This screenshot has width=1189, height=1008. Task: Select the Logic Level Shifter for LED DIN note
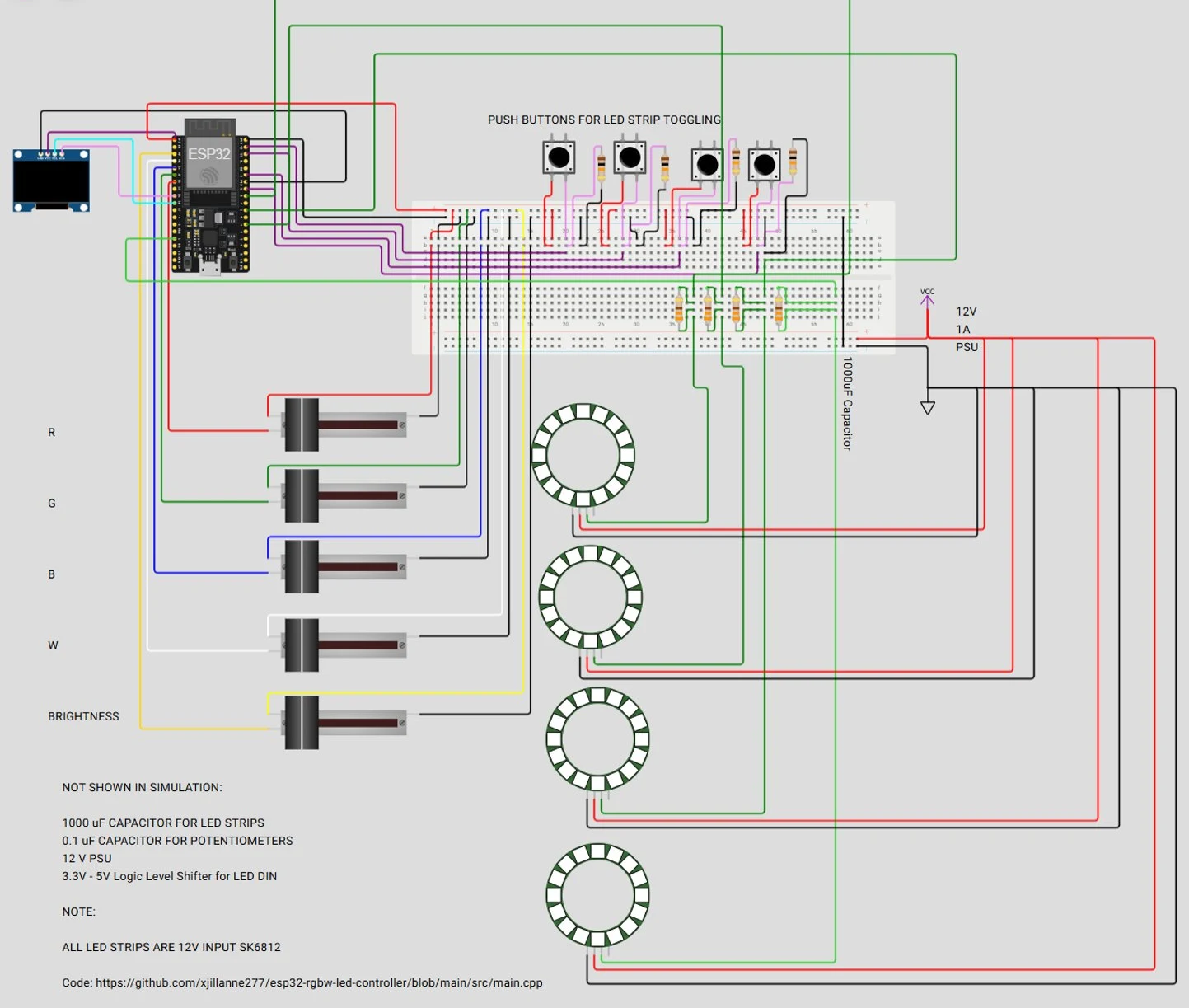point(169,876)
